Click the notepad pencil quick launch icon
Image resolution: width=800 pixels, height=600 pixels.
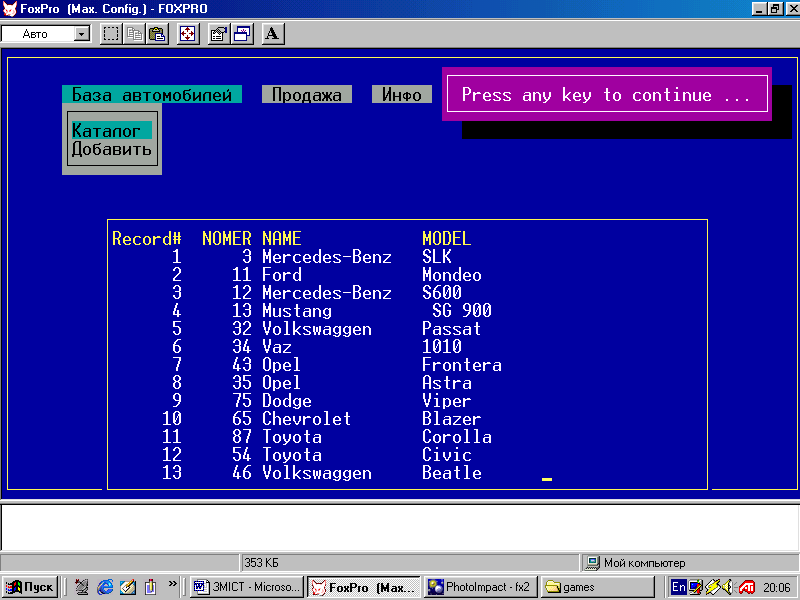coord(128,587)
